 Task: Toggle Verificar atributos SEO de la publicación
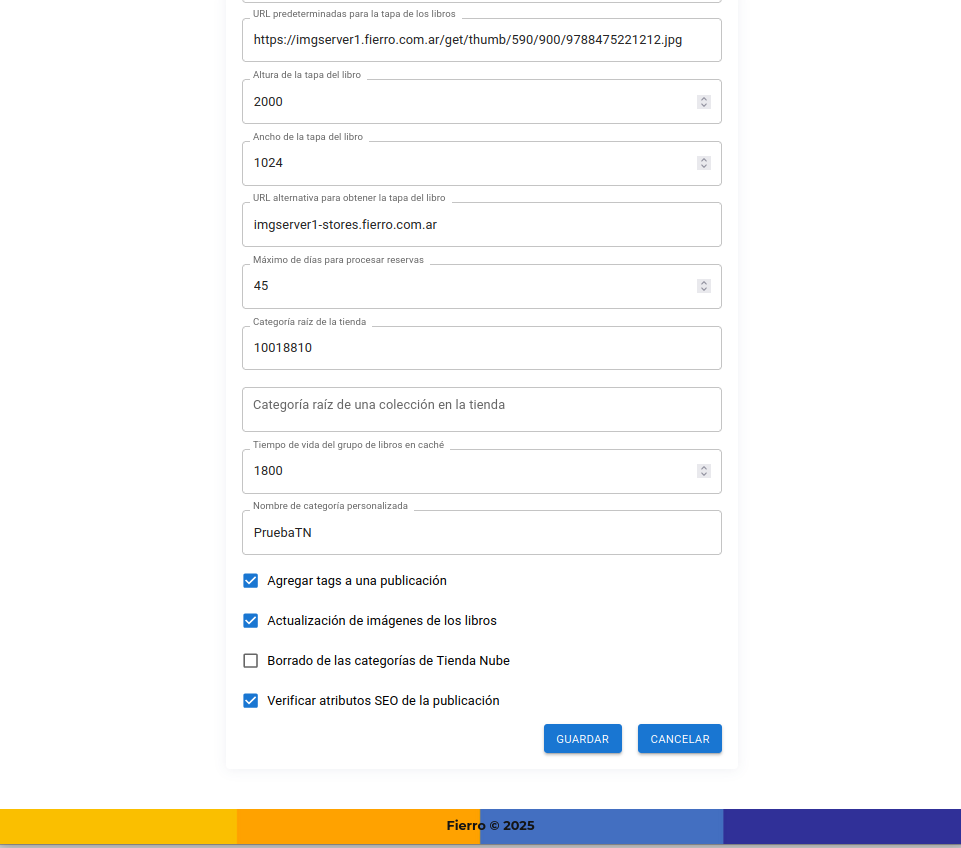click(251, 701)
